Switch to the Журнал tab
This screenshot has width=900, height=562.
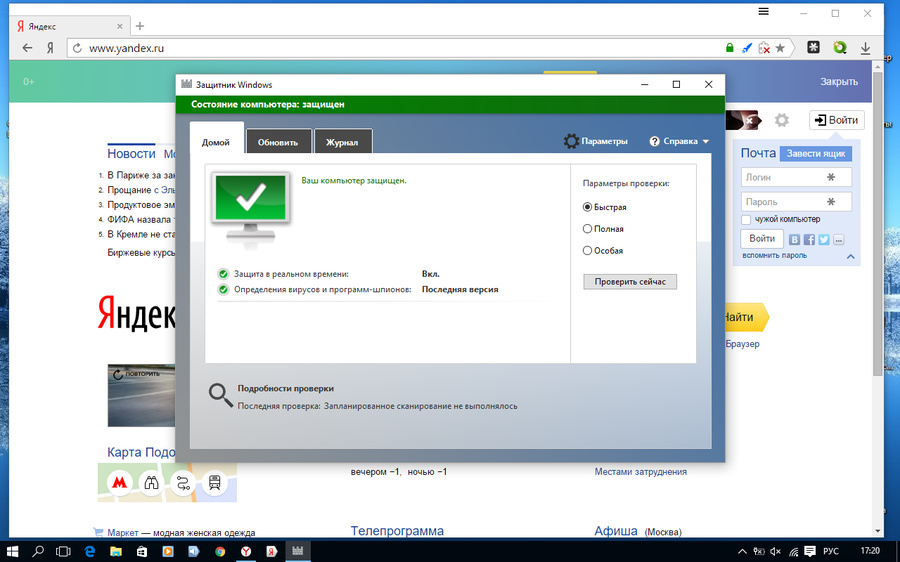click(x=342, y=142)
